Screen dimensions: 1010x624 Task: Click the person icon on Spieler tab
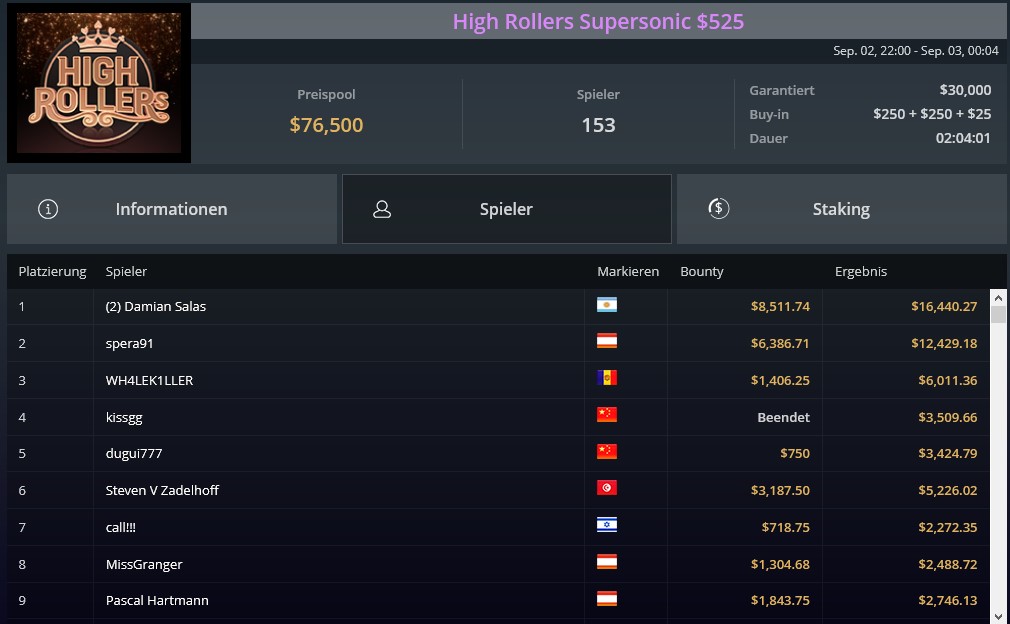382,209
